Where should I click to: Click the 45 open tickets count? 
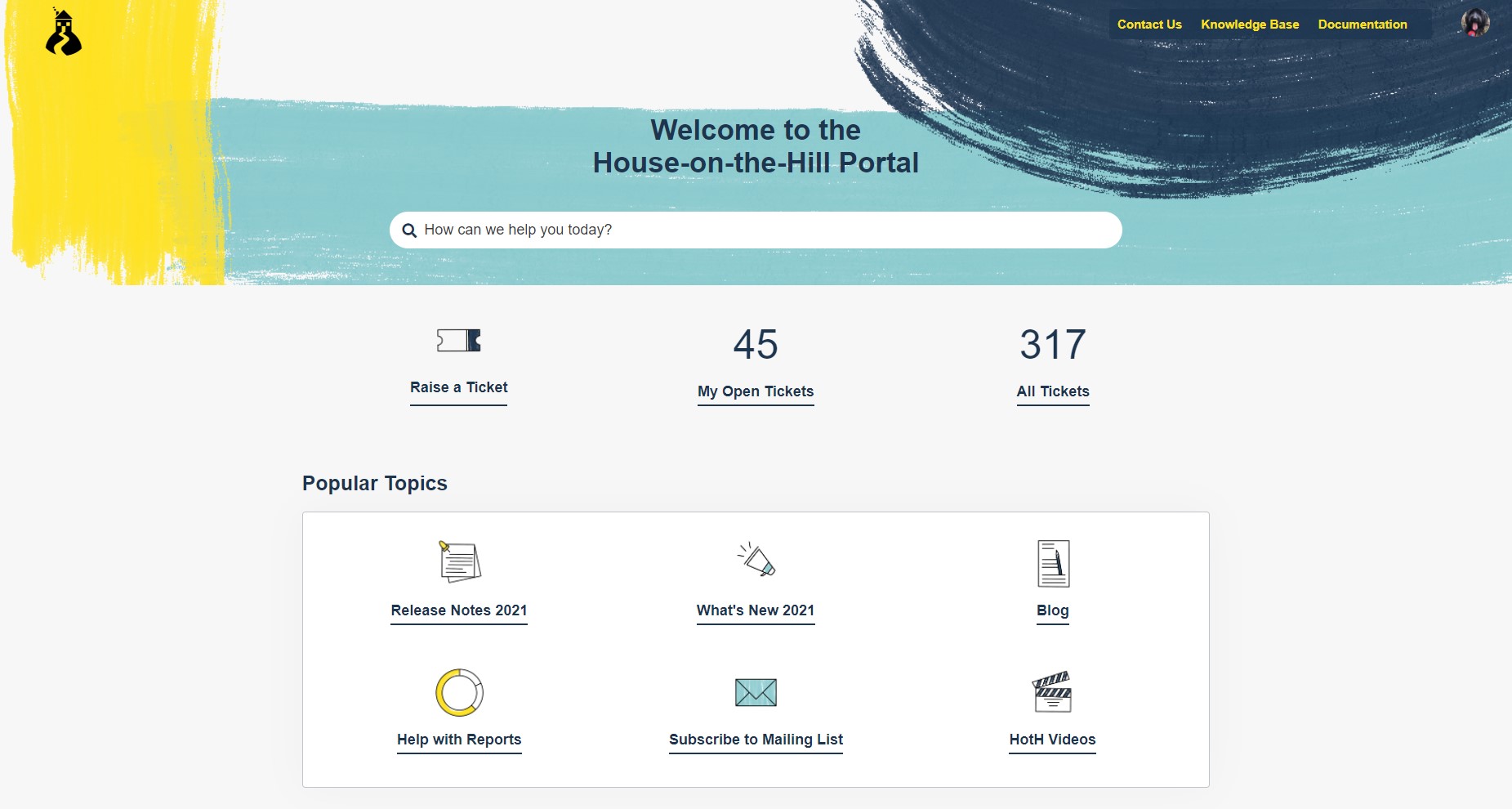(756, 344)
